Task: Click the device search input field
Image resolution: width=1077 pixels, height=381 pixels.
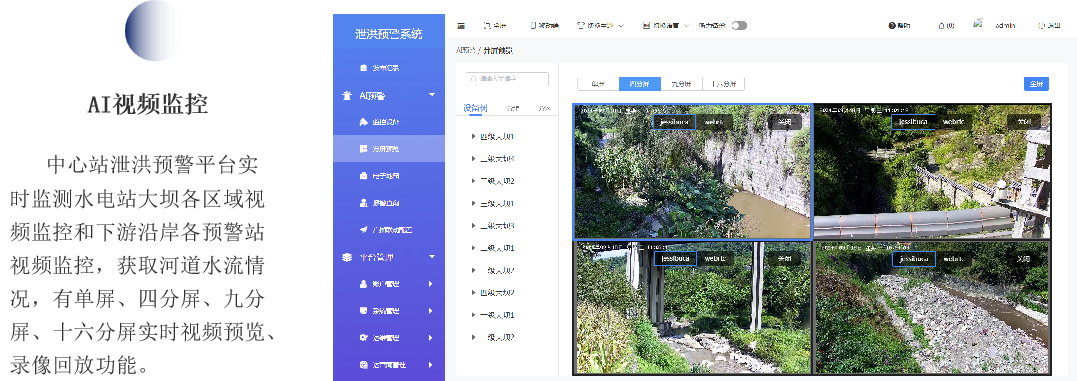Action: pos(507,79)
